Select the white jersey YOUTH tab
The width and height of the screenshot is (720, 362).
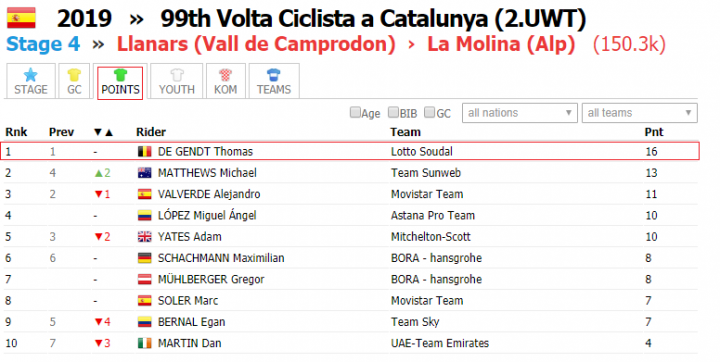point(177,81)
